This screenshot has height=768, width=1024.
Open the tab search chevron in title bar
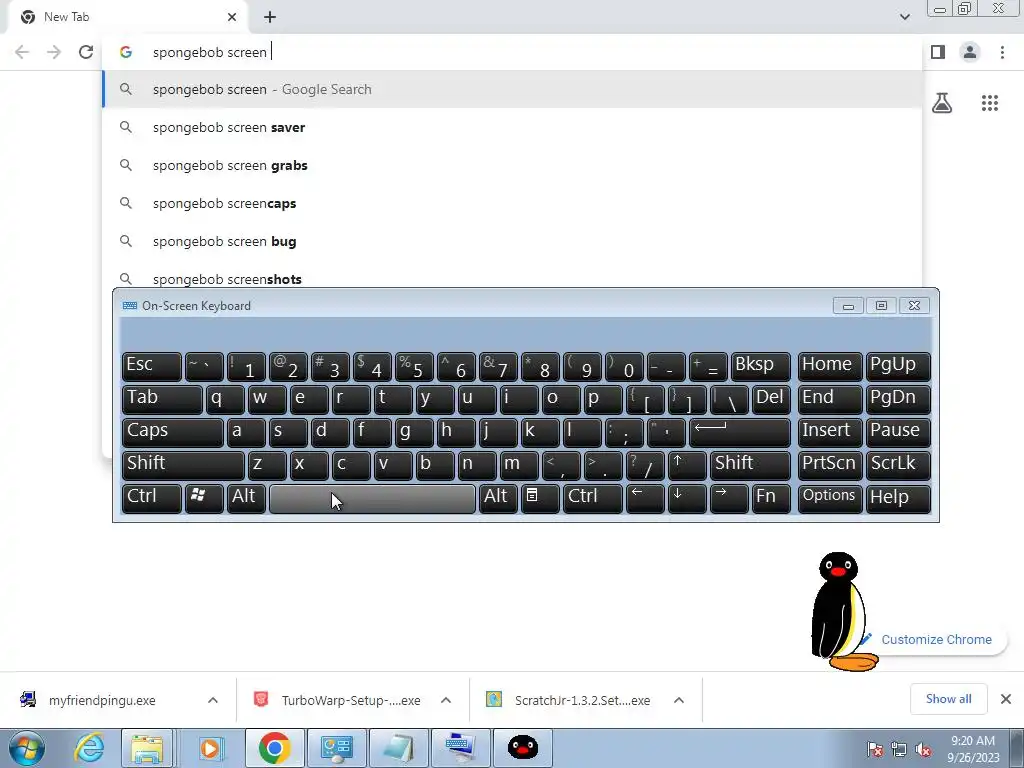pyautogui.click(x=904, y=17)
